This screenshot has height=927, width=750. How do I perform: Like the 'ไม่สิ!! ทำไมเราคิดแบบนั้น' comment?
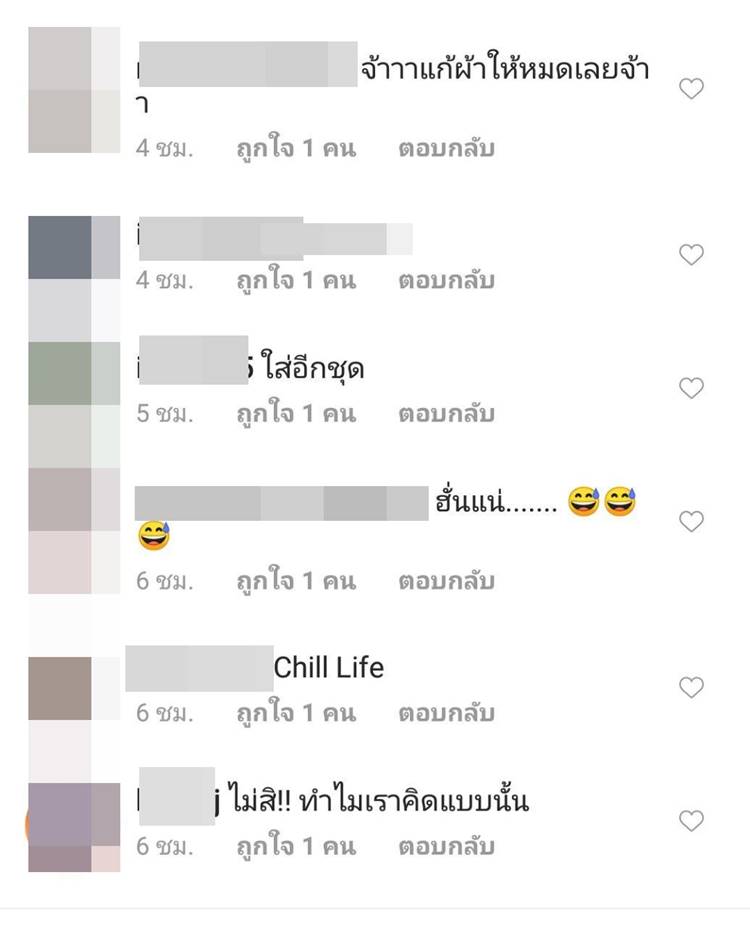pyautogui.click(x=691, y=821)
